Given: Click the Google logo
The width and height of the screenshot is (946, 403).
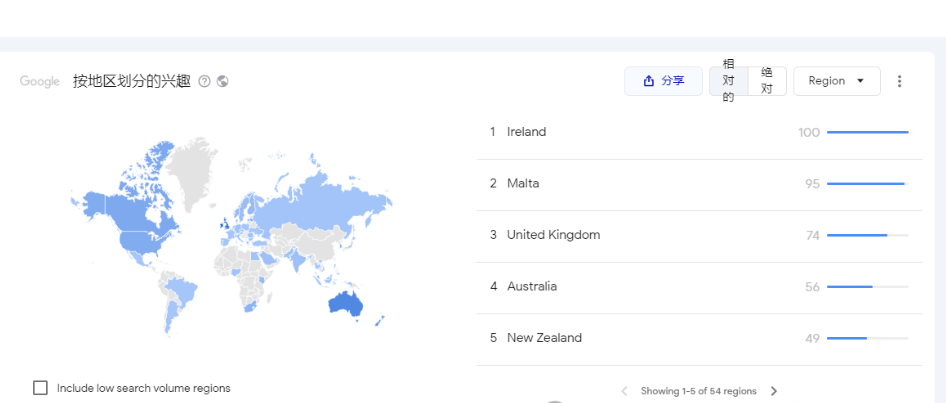Looking at the screenshot, I should 40,81.
